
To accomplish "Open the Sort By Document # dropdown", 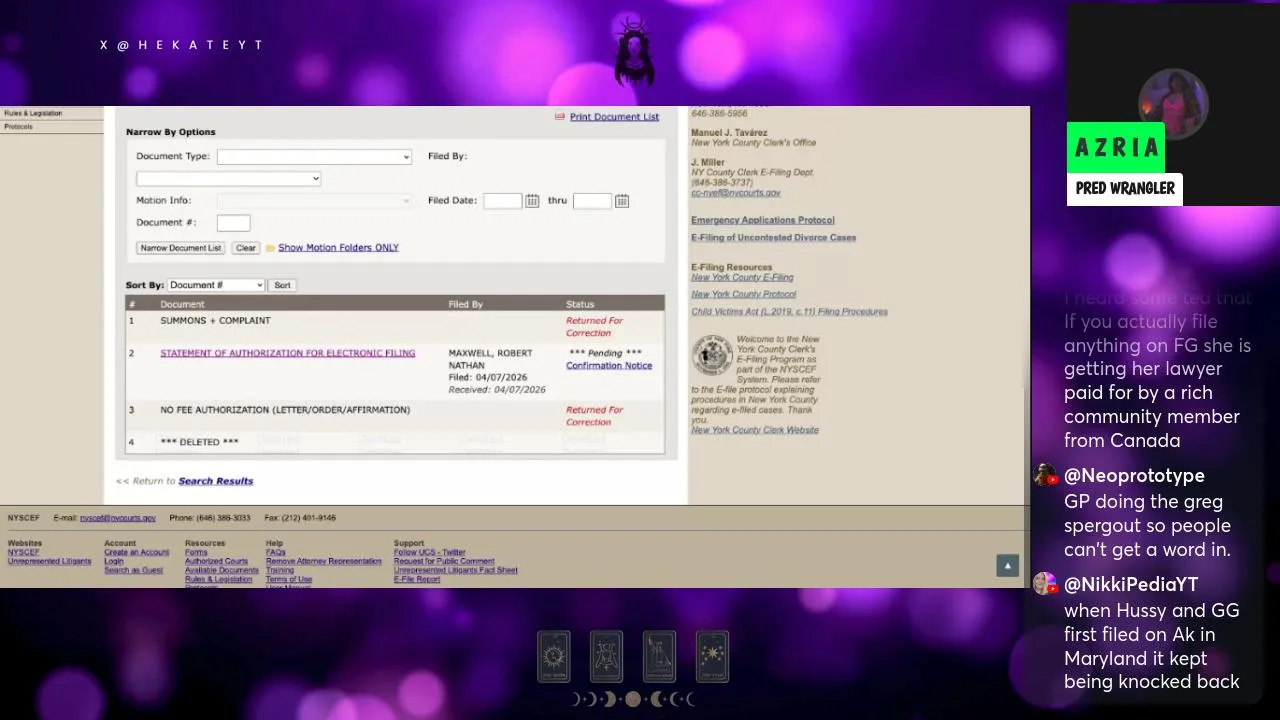I will pos(216,285).
